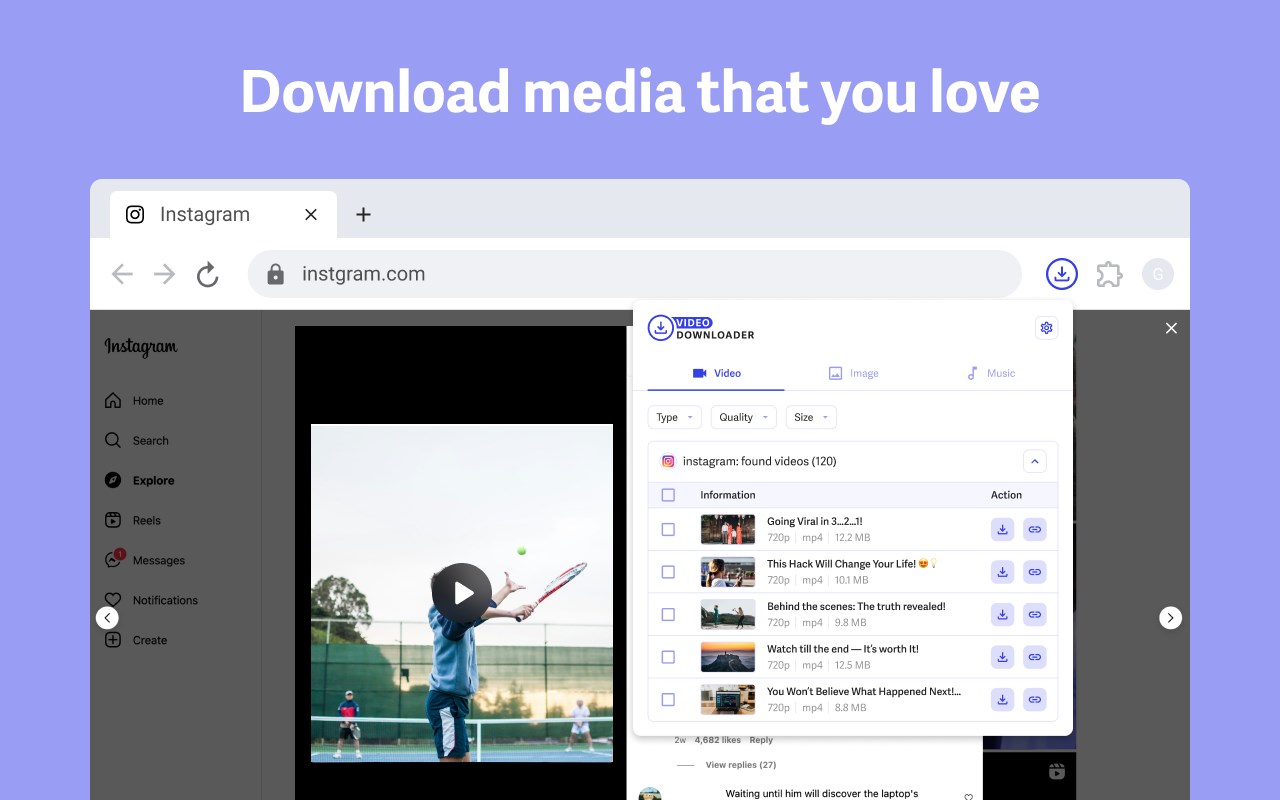Open the Video Downloader extension icon
Image resolution: width=1280 pixels, height=800 pixels.
(1061, 273)
